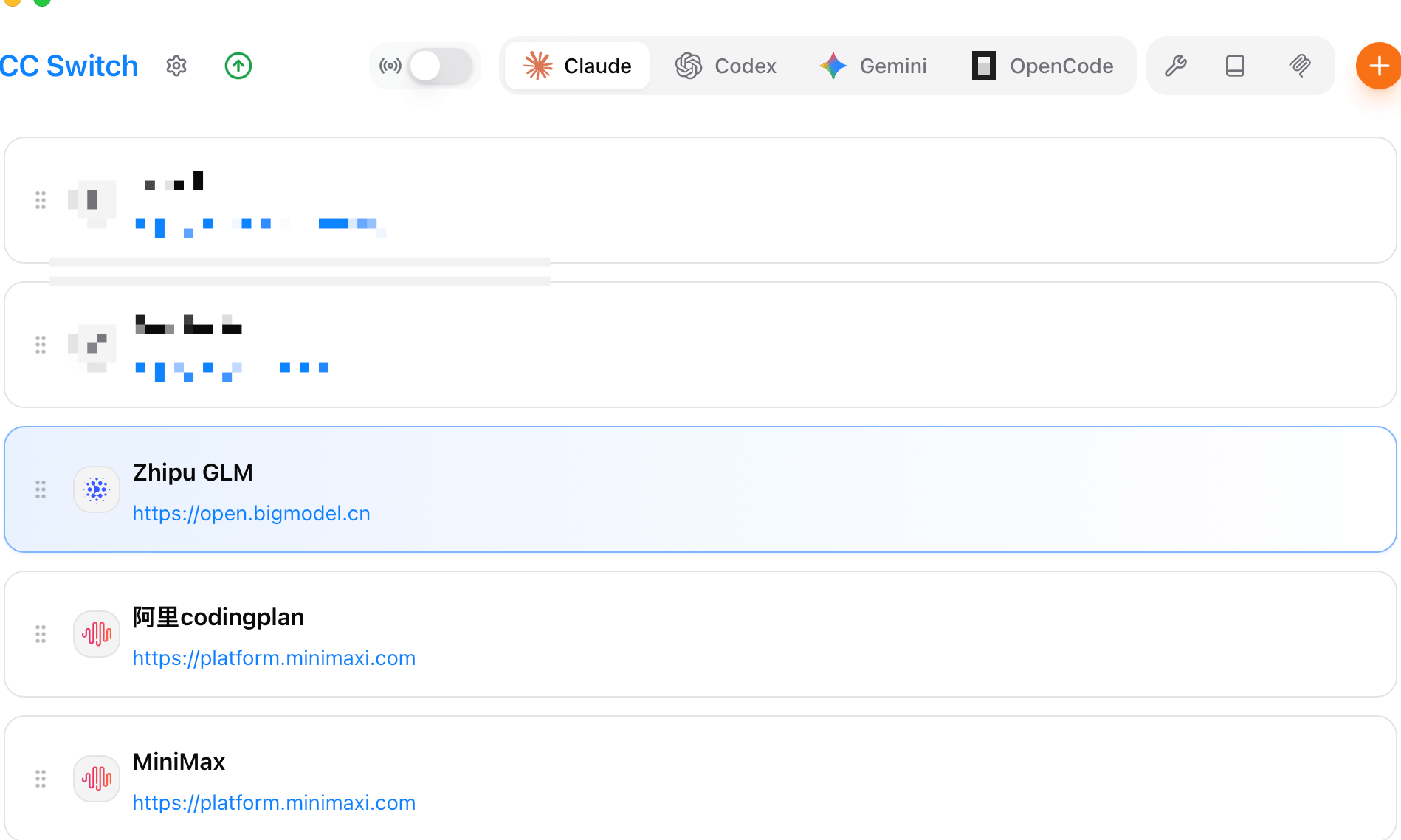Open the https://open.bigmodel.cn link
Image resolution: width=1401 pixels, height=840 pixels.
[x=252, y=513]
